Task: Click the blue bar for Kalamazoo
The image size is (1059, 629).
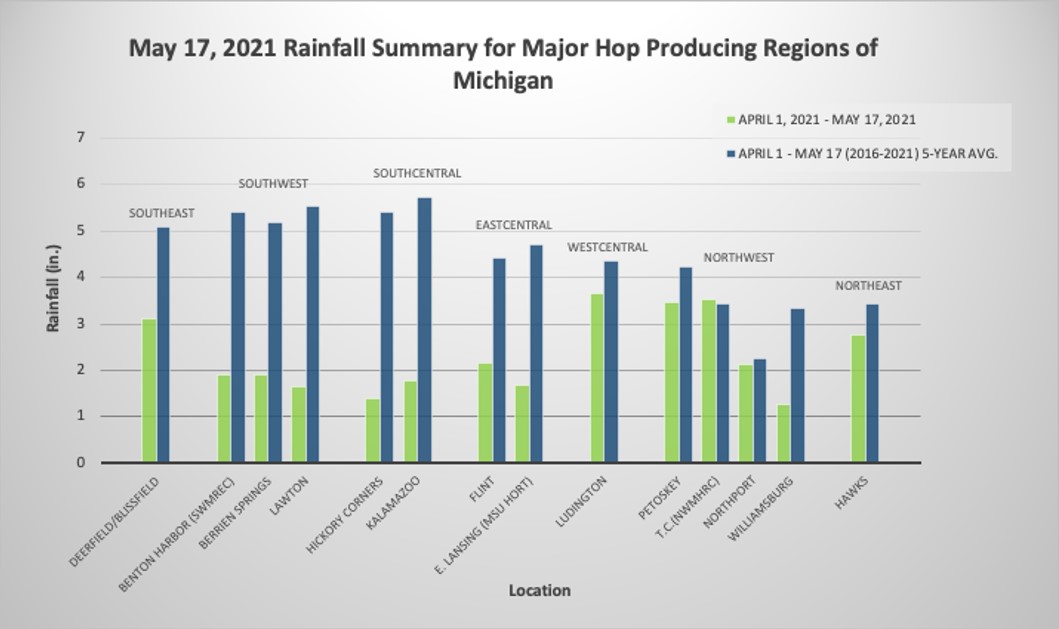Action: point(425,330)
